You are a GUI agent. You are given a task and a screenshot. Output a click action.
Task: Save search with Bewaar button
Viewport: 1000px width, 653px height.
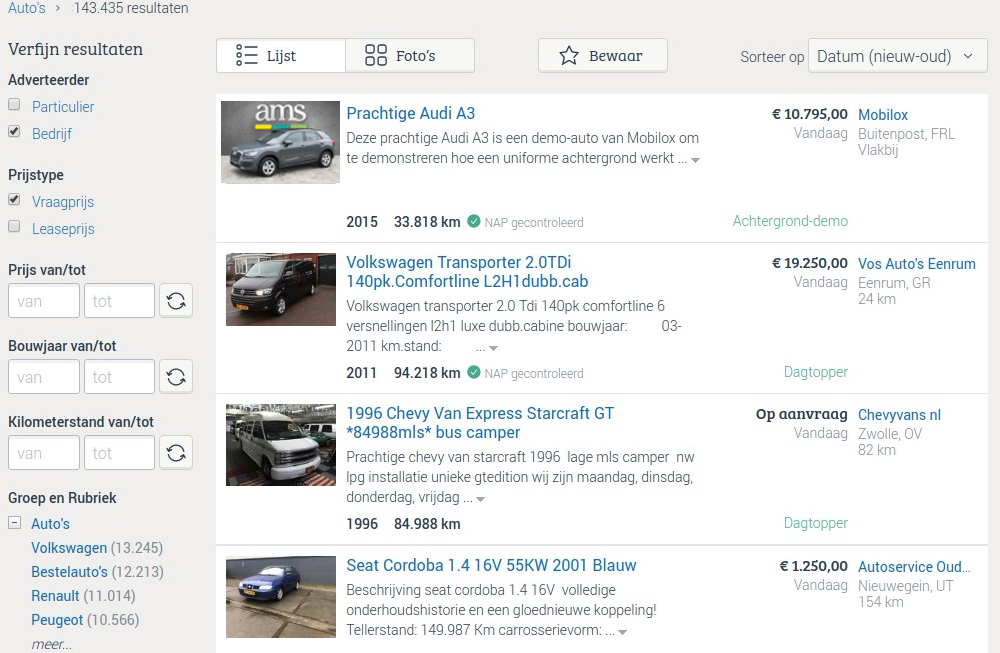click(603, 55)
